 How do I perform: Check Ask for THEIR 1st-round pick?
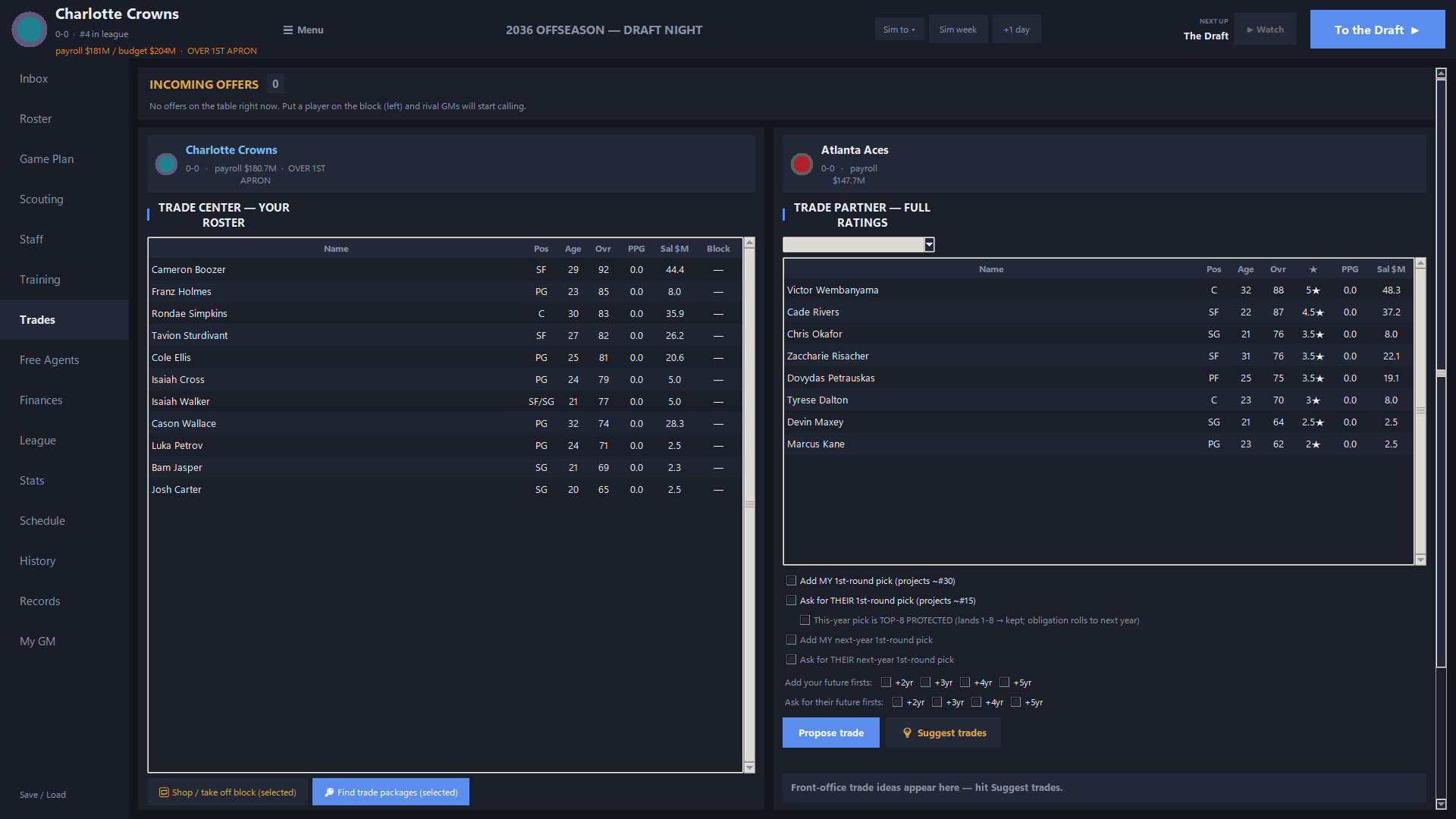[x=791, y=601]
